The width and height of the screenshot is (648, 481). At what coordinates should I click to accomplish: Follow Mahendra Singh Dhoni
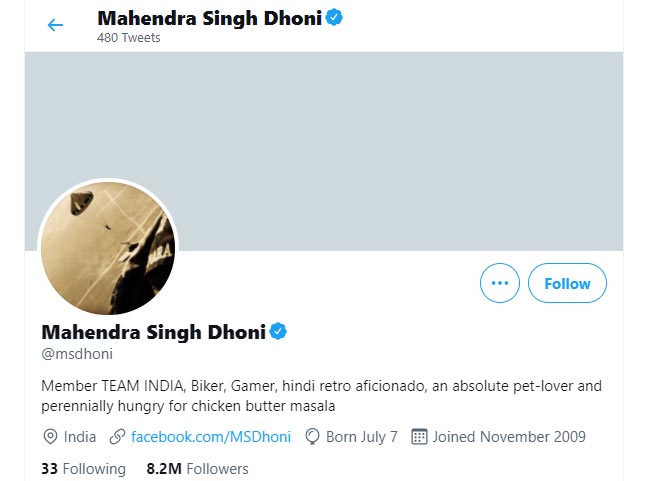[567, 283]
